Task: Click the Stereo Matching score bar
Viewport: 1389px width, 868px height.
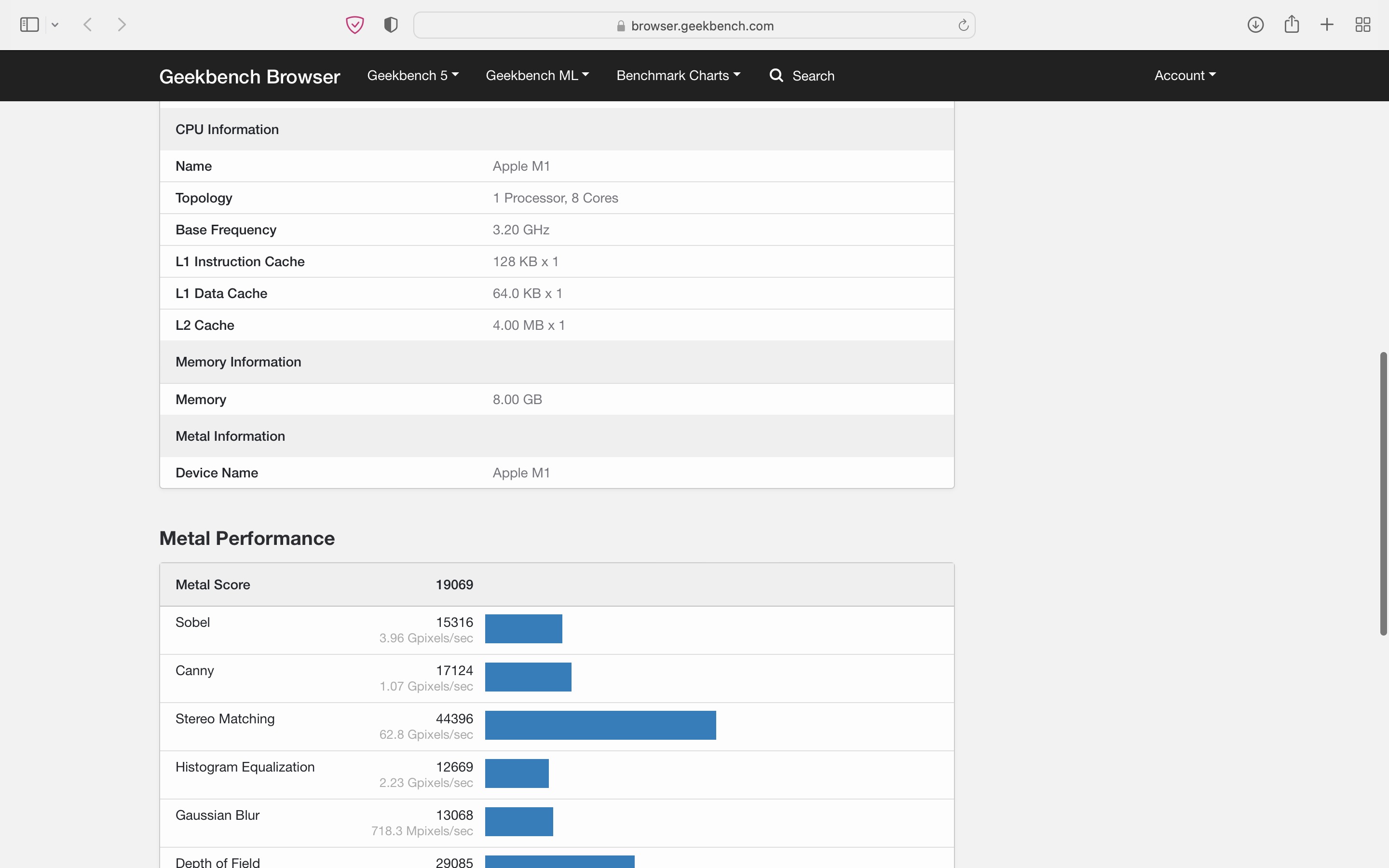Action: click(600, 725)
